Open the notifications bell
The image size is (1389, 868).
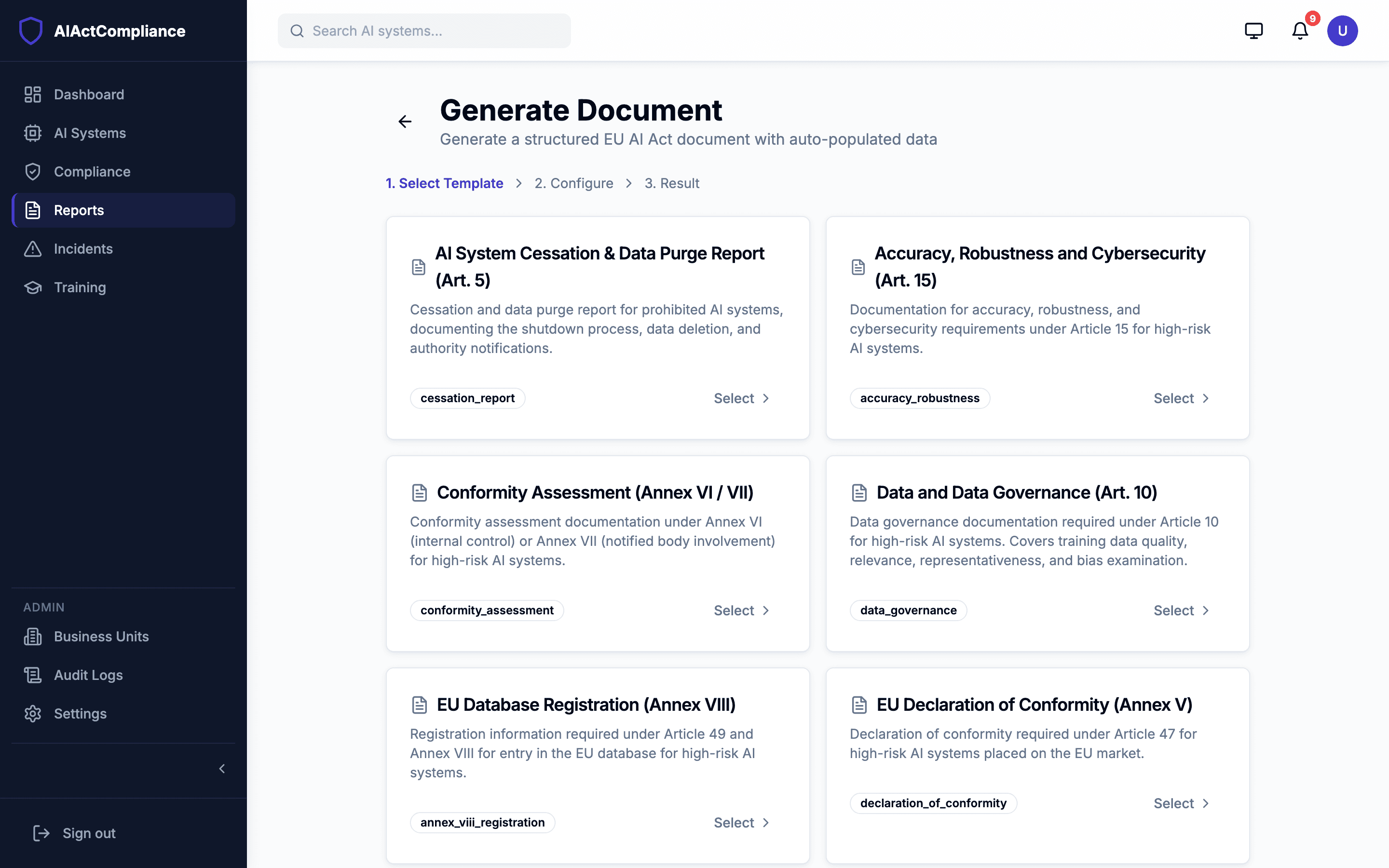1299,30
